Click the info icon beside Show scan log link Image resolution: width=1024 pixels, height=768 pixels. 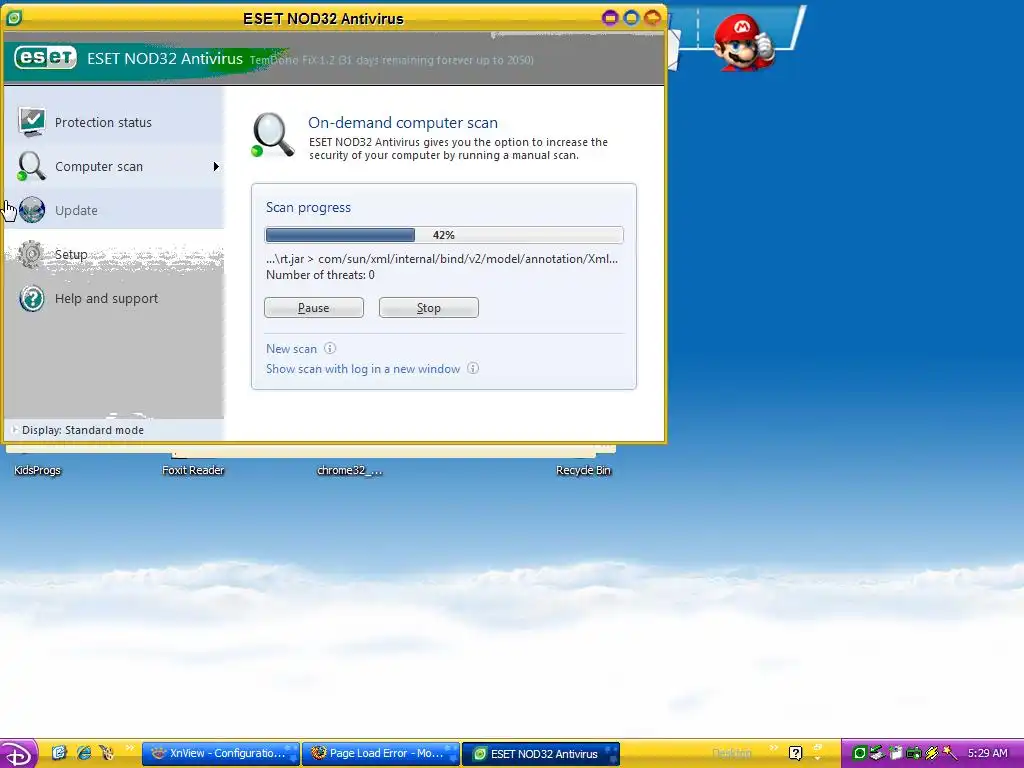point(473,368)
